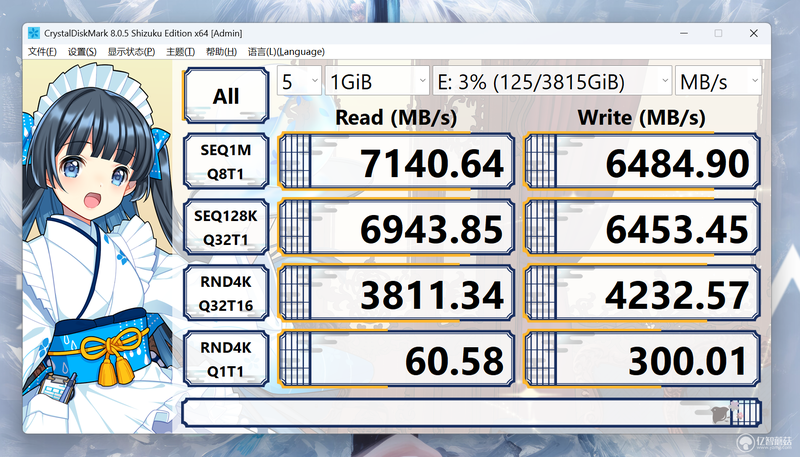The image size is (800, 457).
Task: Click the SEQ128K write result 6453.45
Action: 642,227
